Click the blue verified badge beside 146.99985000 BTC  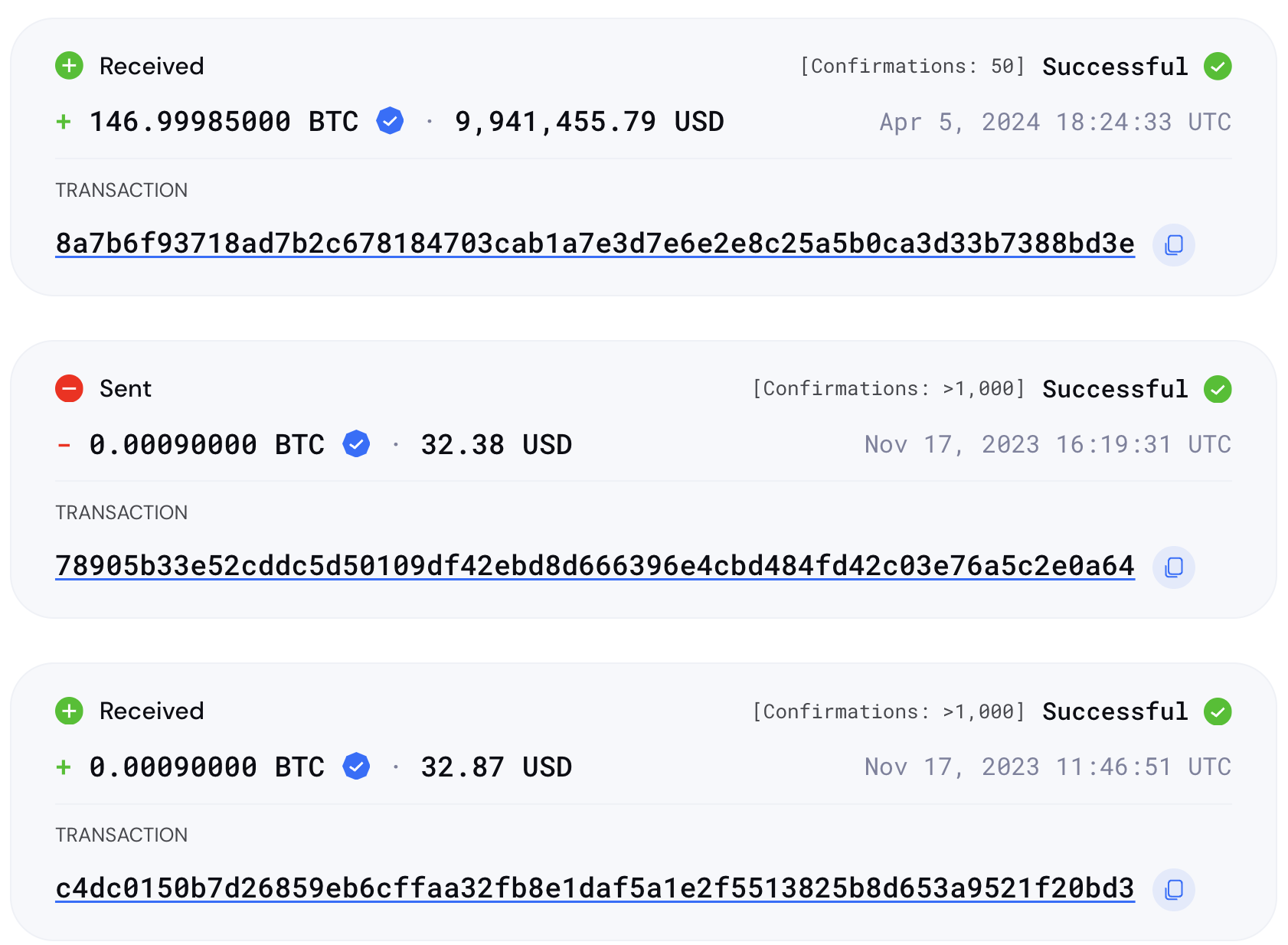389,120
